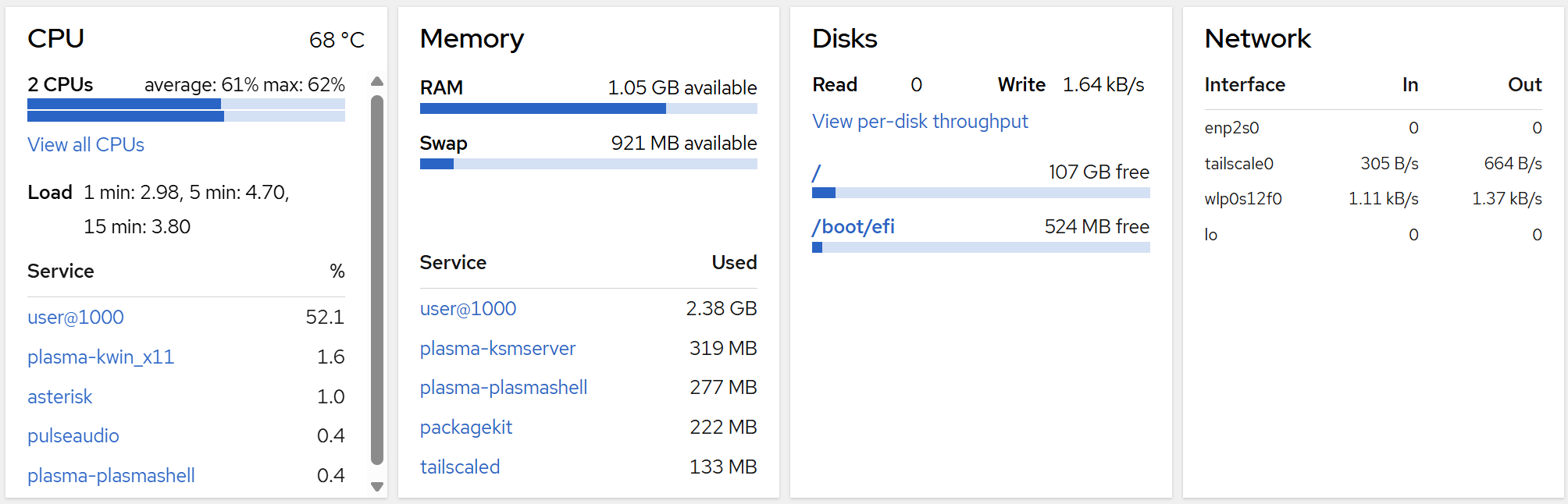Open the root / filesystem link
This screenshot has width=1568, height=504.
tap(817, 172)
